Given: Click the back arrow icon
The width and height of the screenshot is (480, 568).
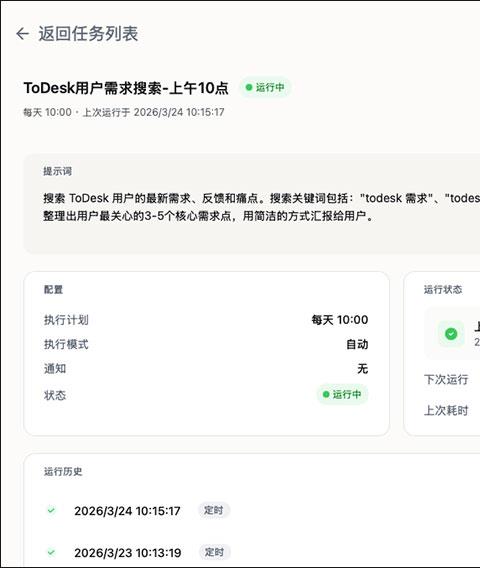Looking at the screenshot, I should coord(22,34).
